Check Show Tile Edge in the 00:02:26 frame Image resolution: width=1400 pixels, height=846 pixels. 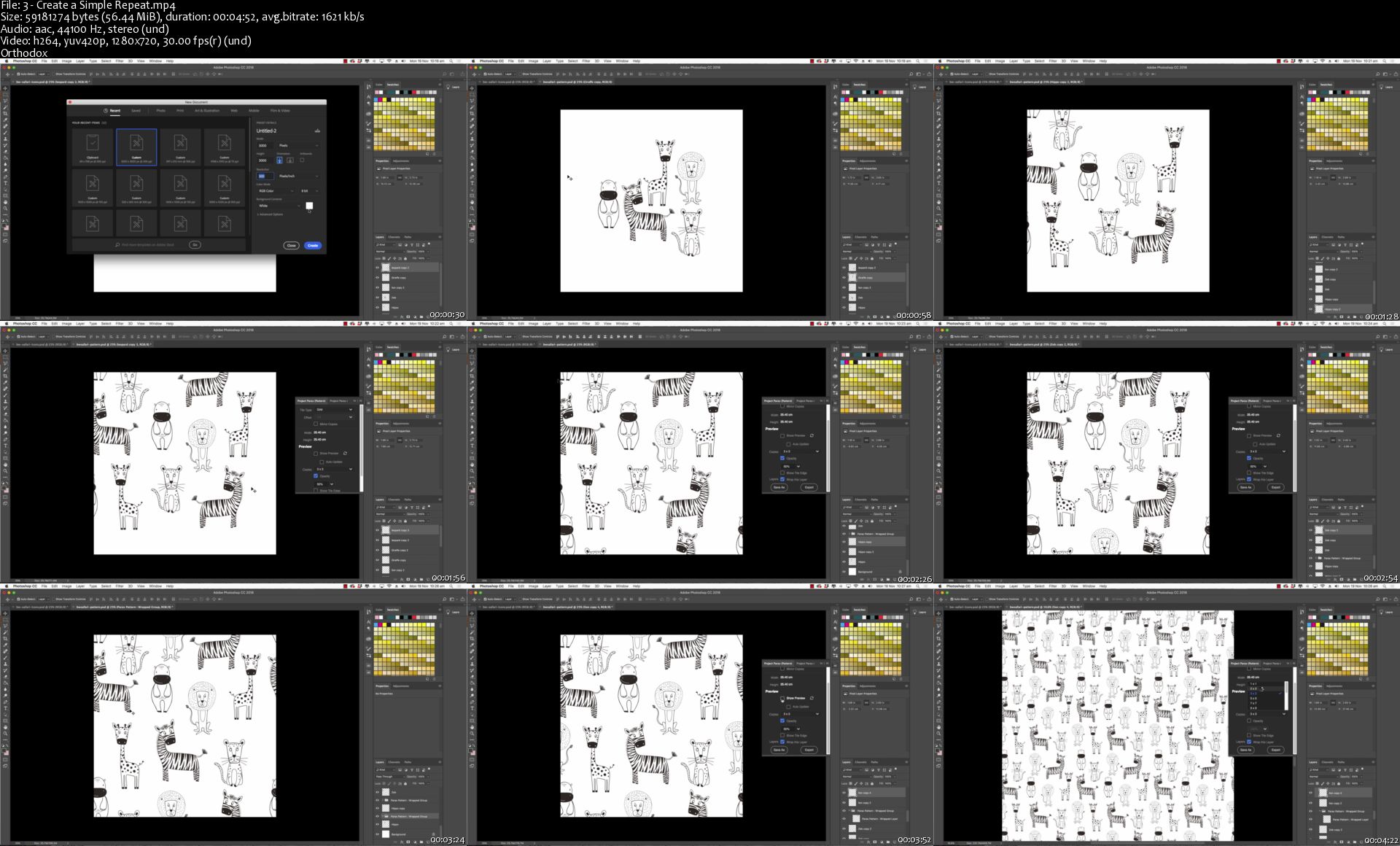(782, 473)
